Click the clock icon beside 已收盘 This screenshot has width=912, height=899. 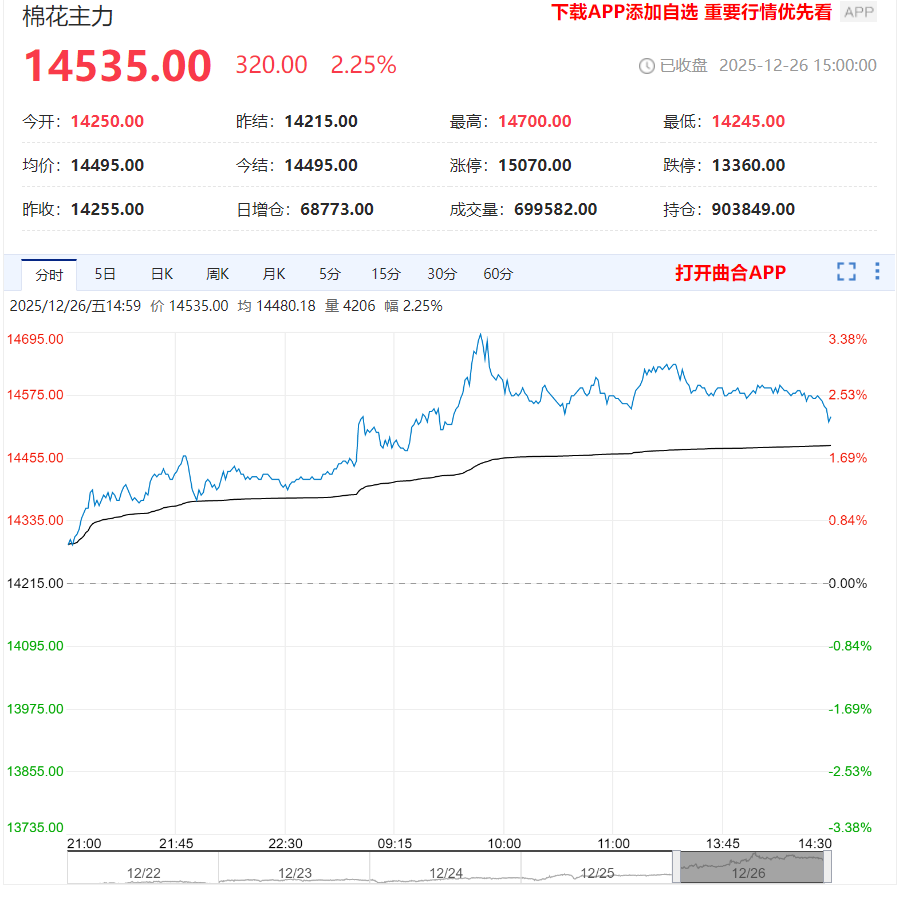pos(647,66)
